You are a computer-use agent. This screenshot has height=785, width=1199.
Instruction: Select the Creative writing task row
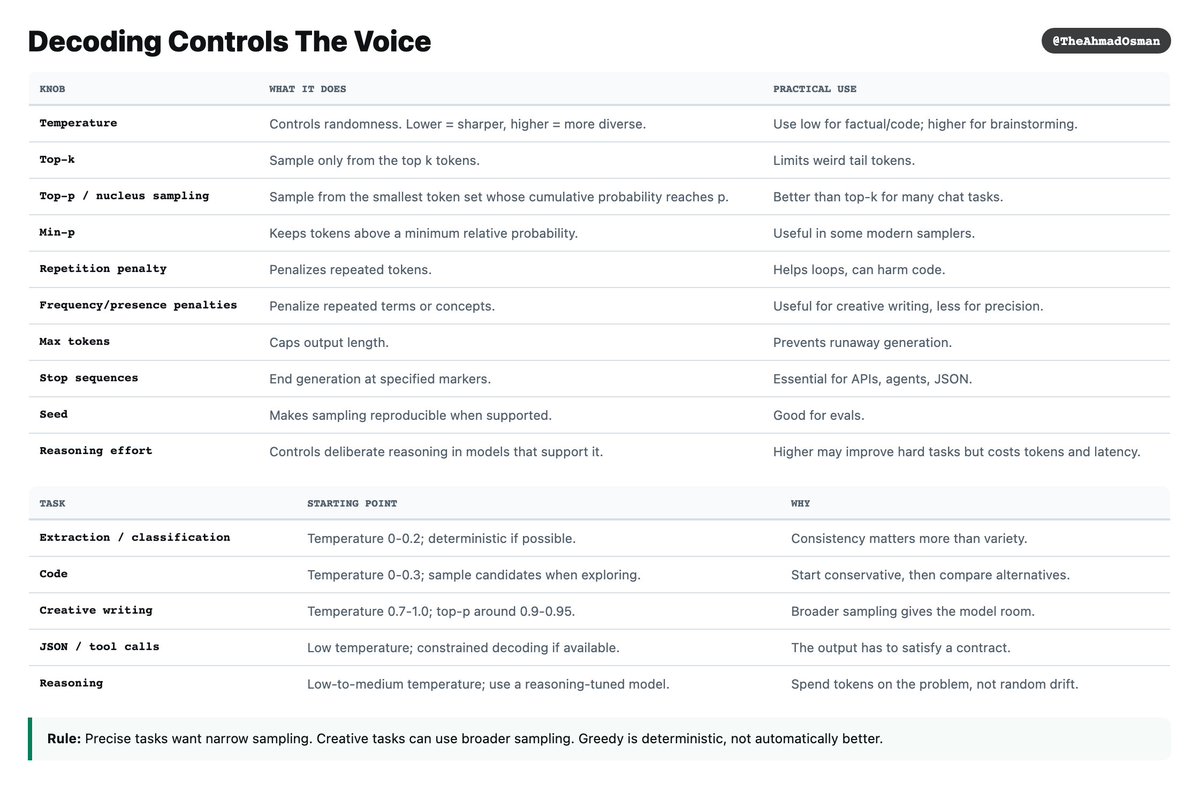(599, 611)
